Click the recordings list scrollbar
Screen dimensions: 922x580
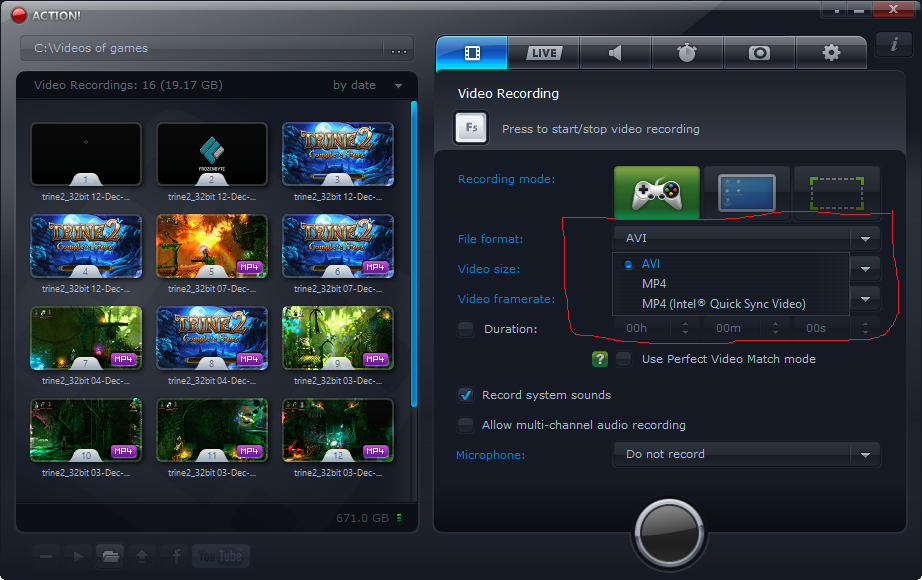tap(414, 254)
